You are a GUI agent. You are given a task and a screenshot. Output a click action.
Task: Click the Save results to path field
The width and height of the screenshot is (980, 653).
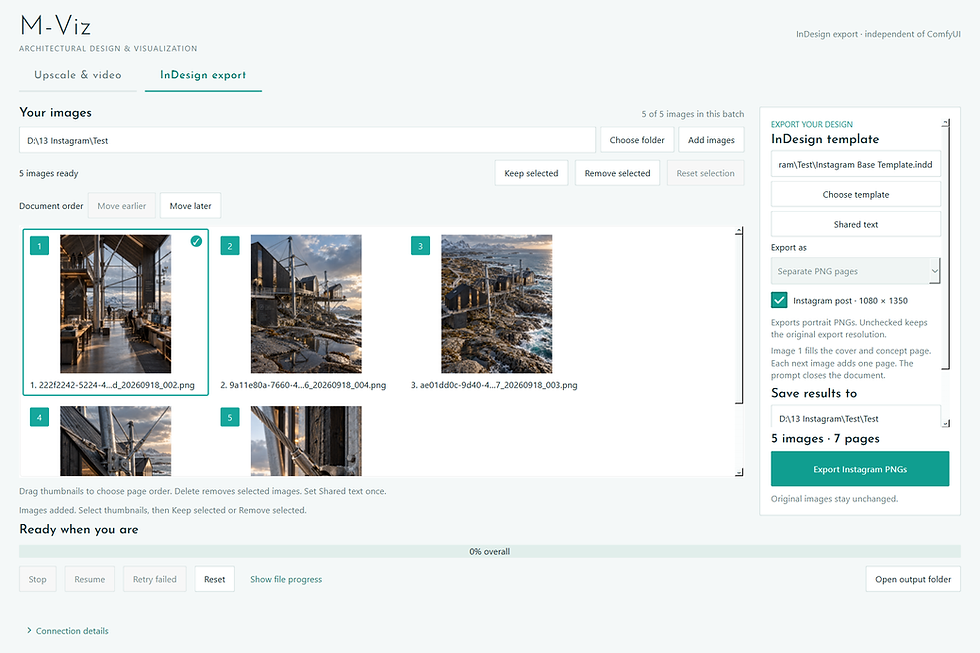856,417
